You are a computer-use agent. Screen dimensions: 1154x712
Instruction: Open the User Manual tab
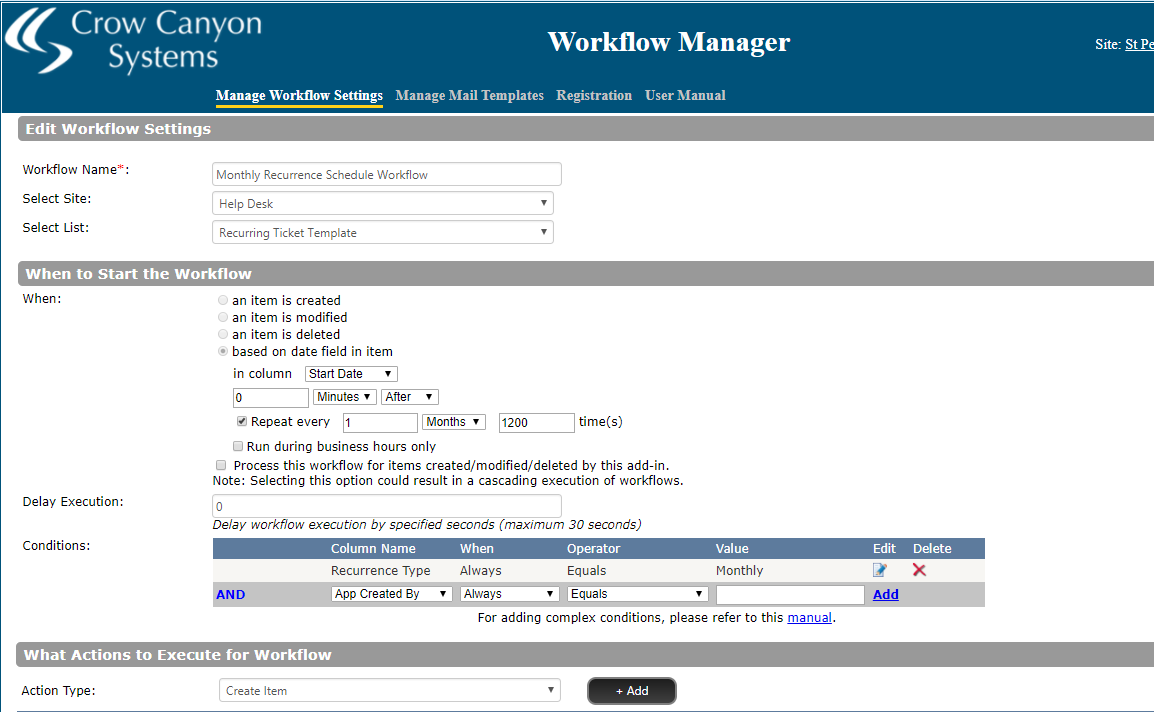pos(685,96)
